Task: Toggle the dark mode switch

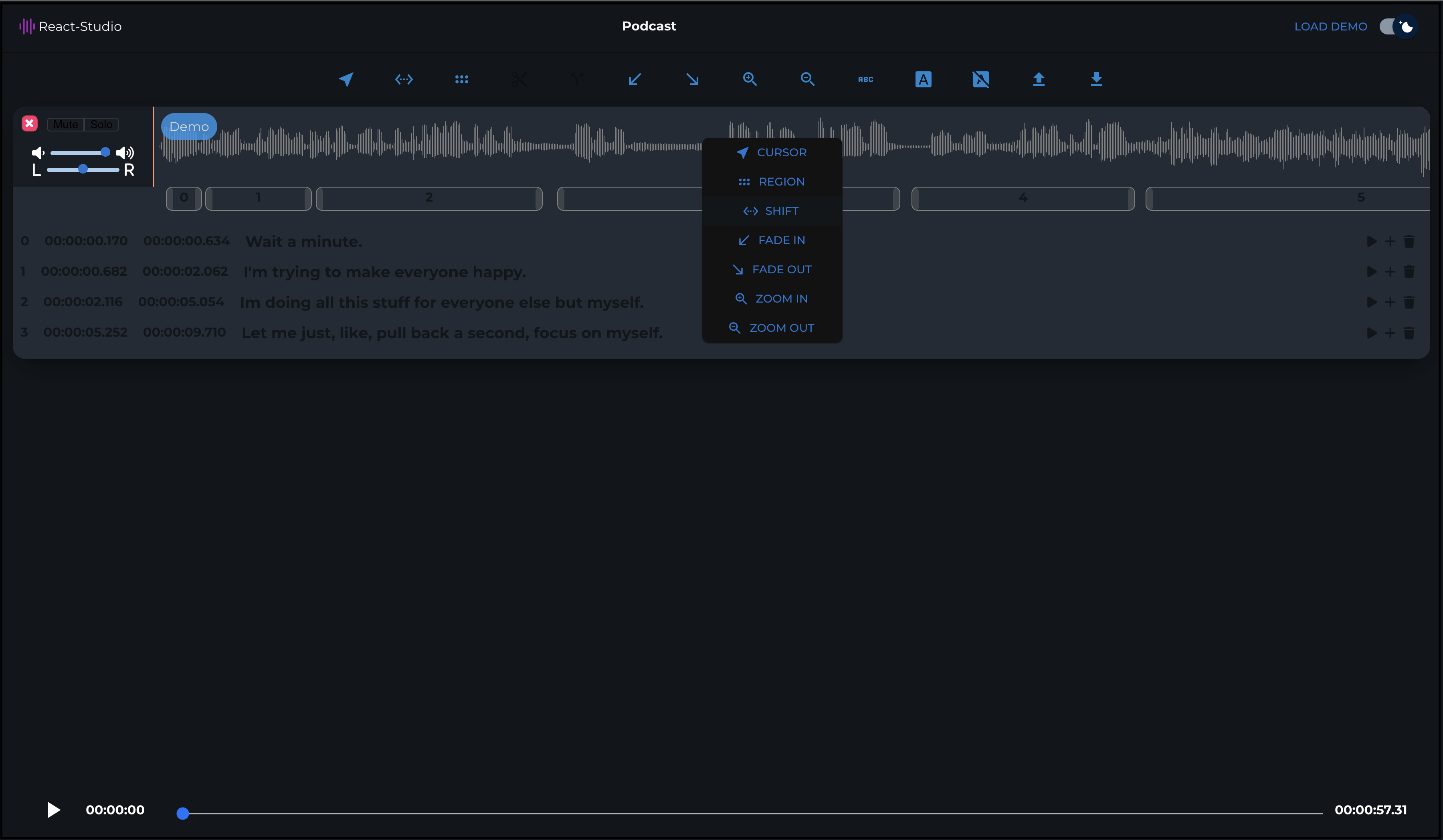Action: coord(1398,26)
